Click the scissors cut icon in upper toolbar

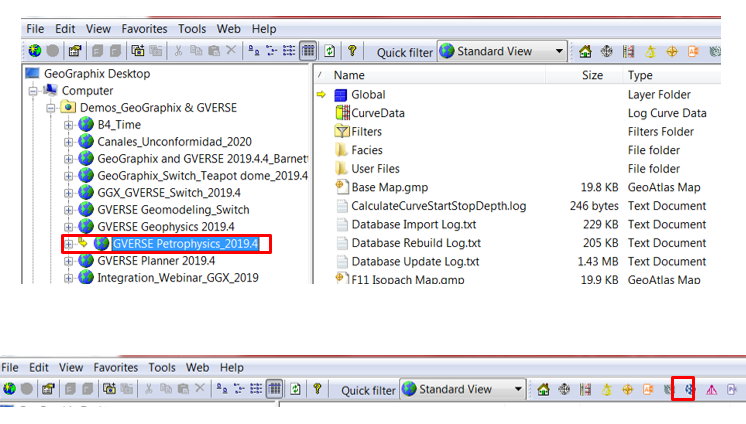[178, 50]
